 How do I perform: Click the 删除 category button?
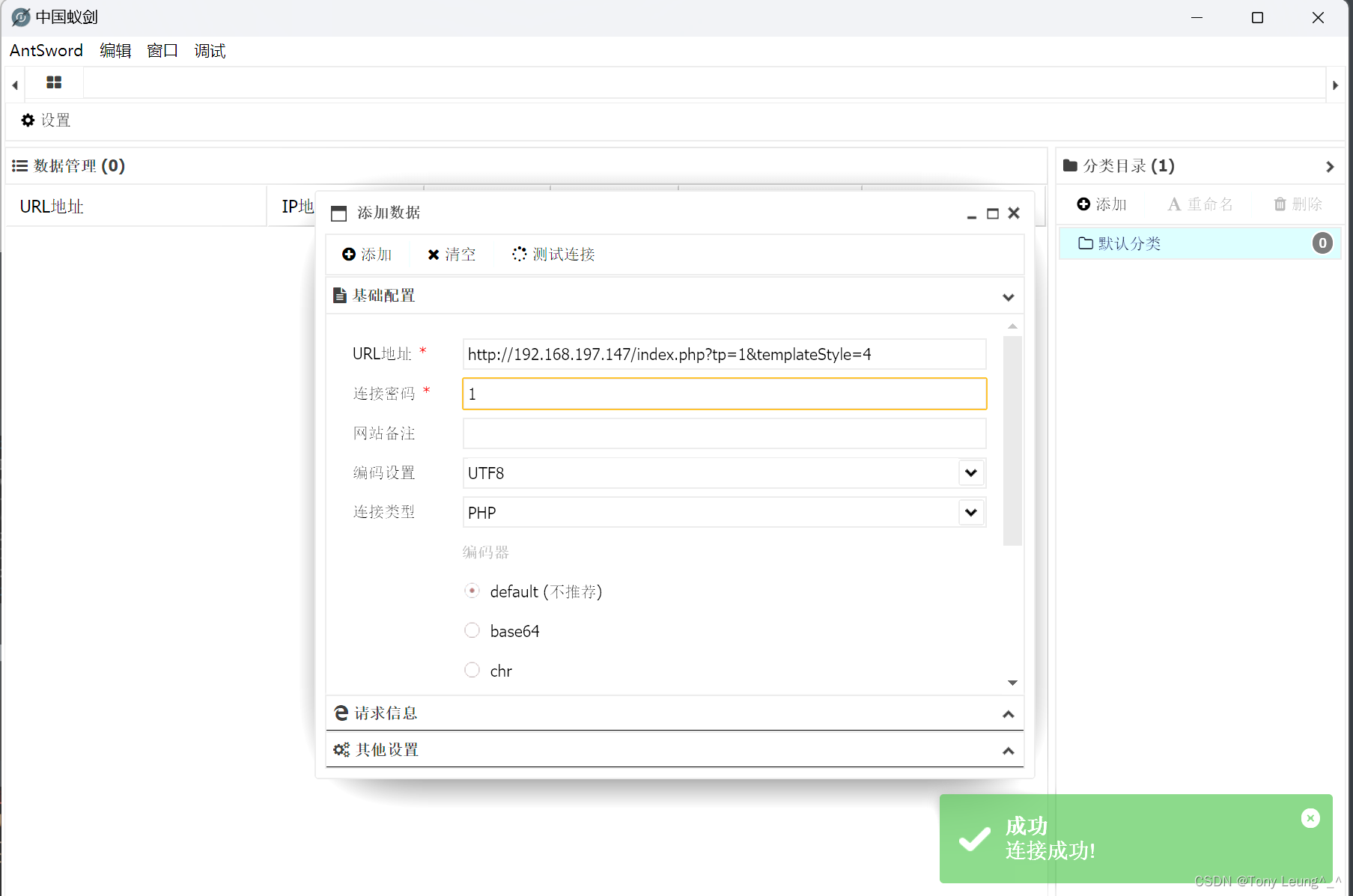tap(1298, 204)
